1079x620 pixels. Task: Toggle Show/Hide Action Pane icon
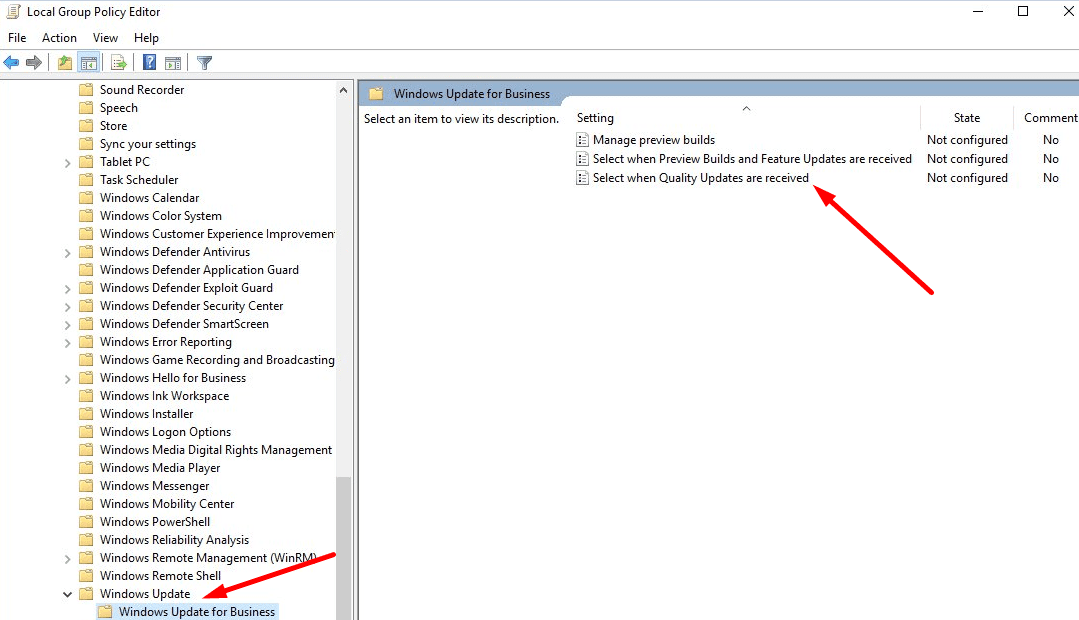point(173,63)
